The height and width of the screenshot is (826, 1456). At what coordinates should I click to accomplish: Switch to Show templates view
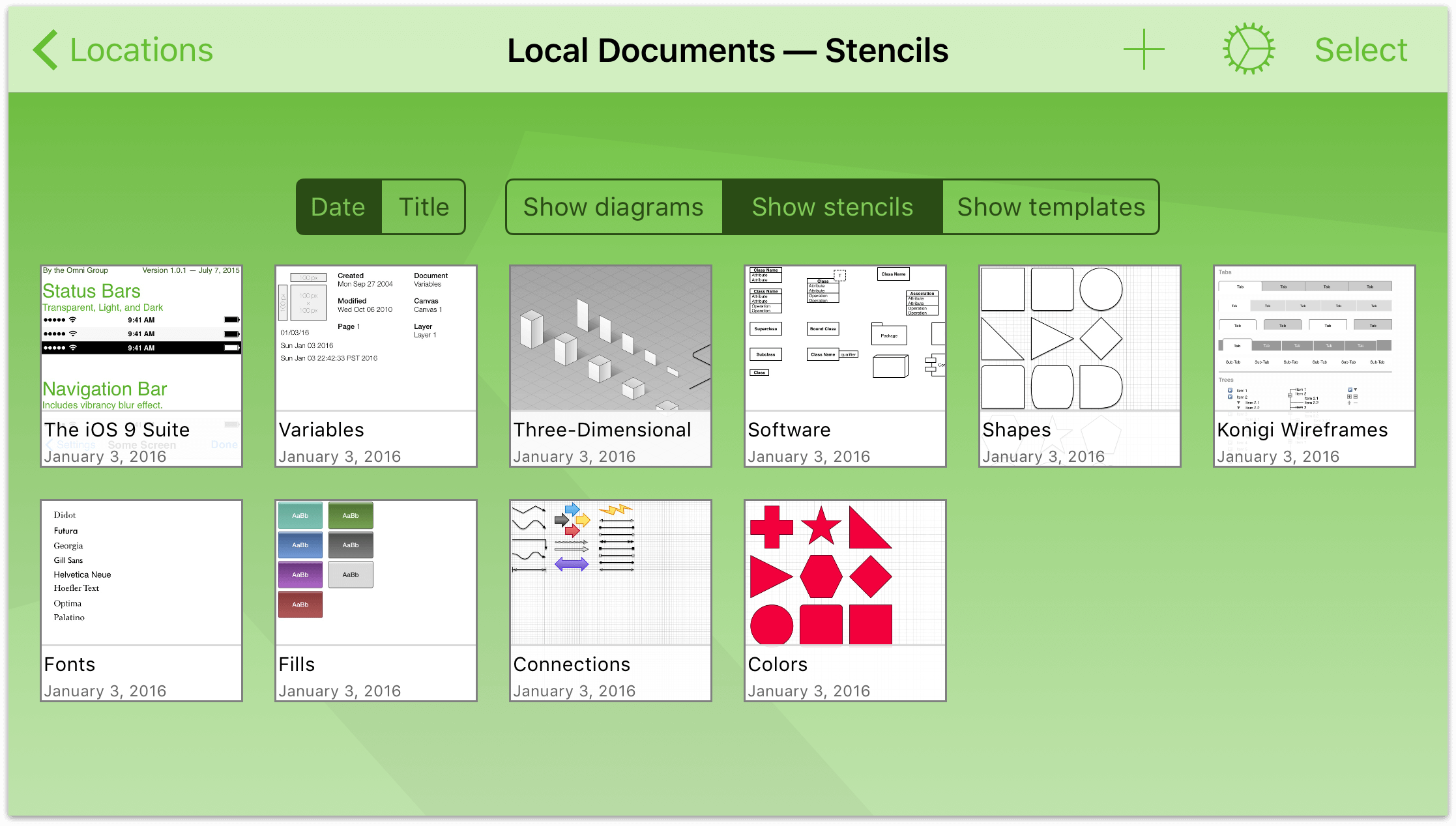1051,207
